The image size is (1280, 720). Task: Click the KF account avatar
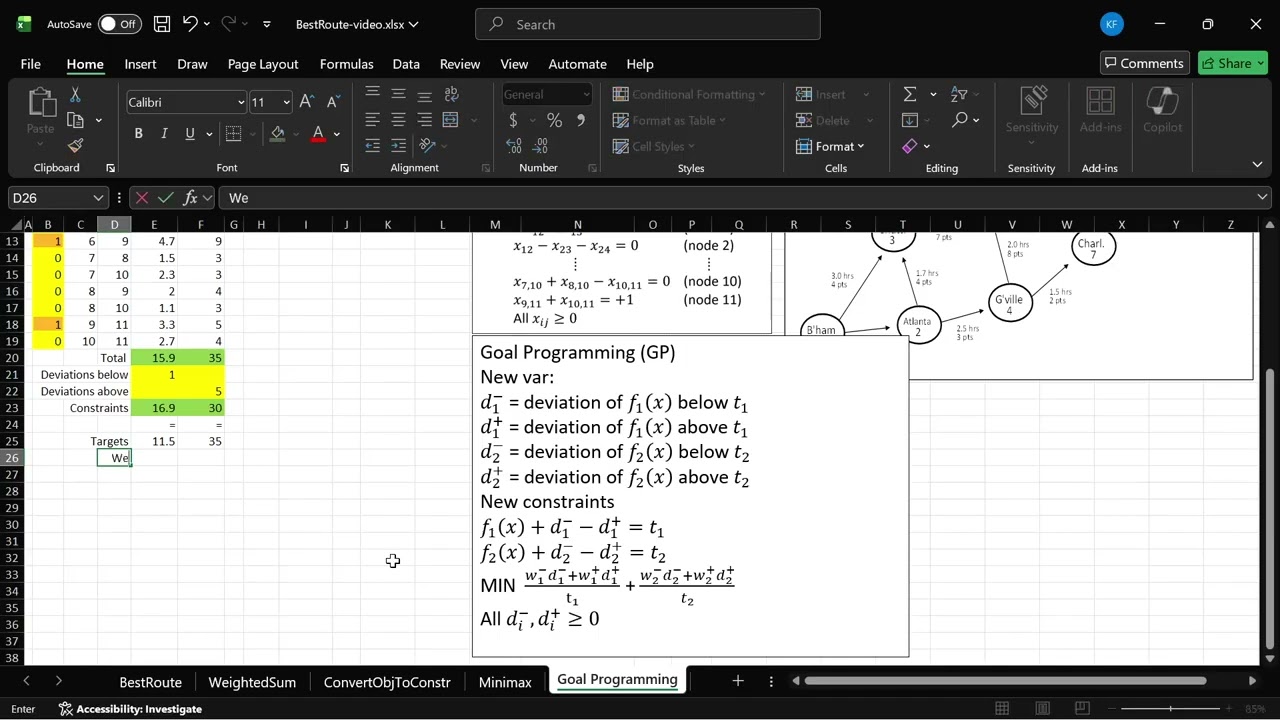(x=1111, y=24)
